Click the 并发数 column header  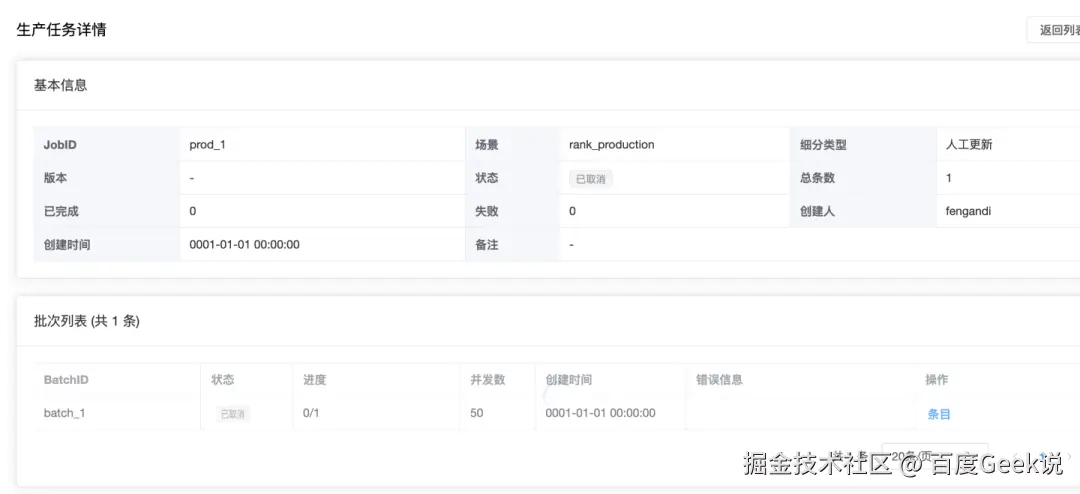[x=488, y=380]
